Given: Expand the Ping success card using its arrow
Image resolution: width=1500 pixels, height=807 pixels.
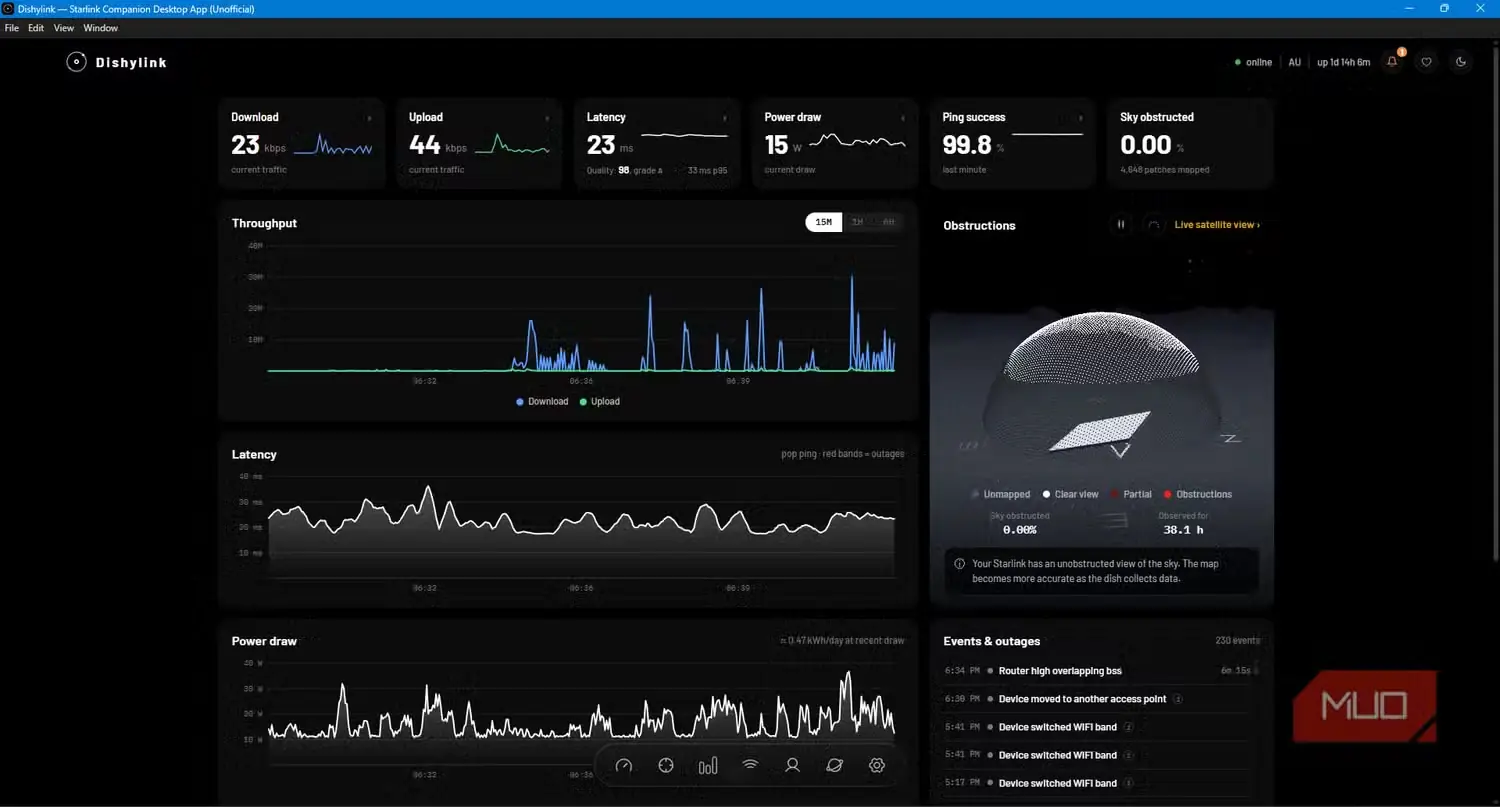Looking at the screenshot, I should click(1081, 118).
